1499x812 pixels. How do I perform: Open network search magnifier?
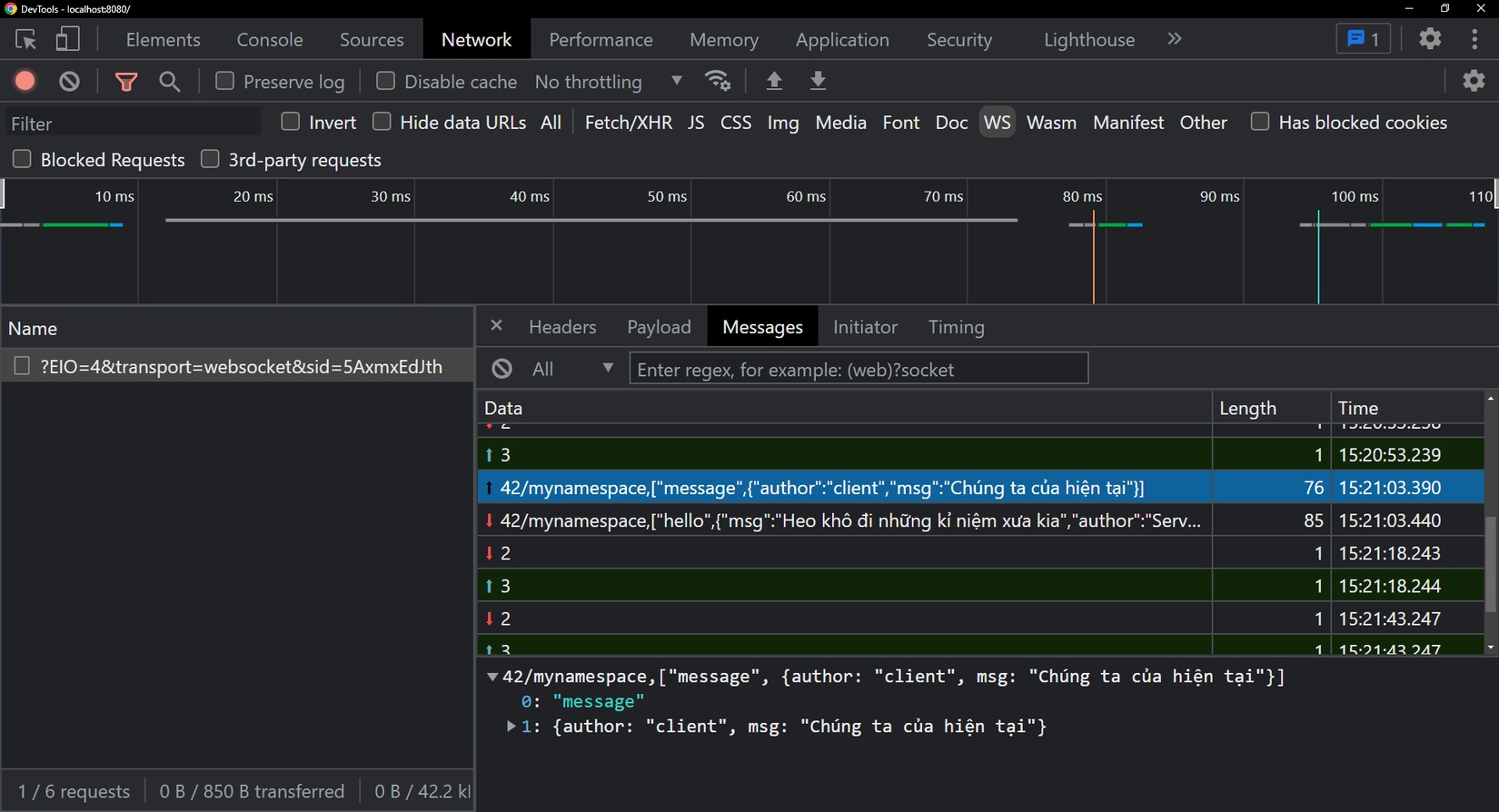pos(169,82)
